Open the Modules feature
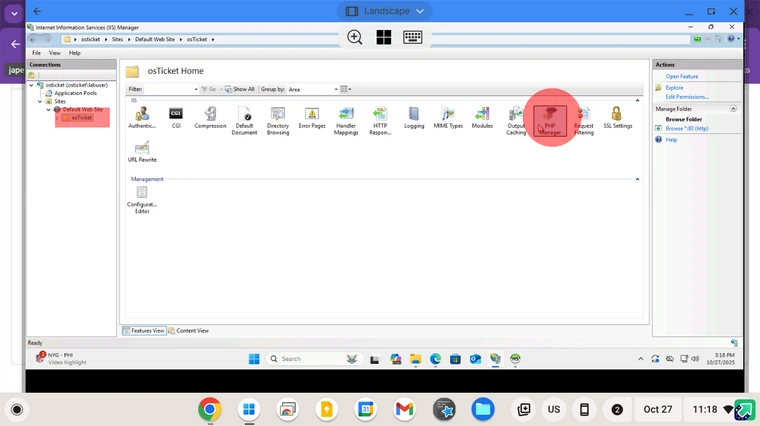The image size is (760, 426). coord(482,118)
